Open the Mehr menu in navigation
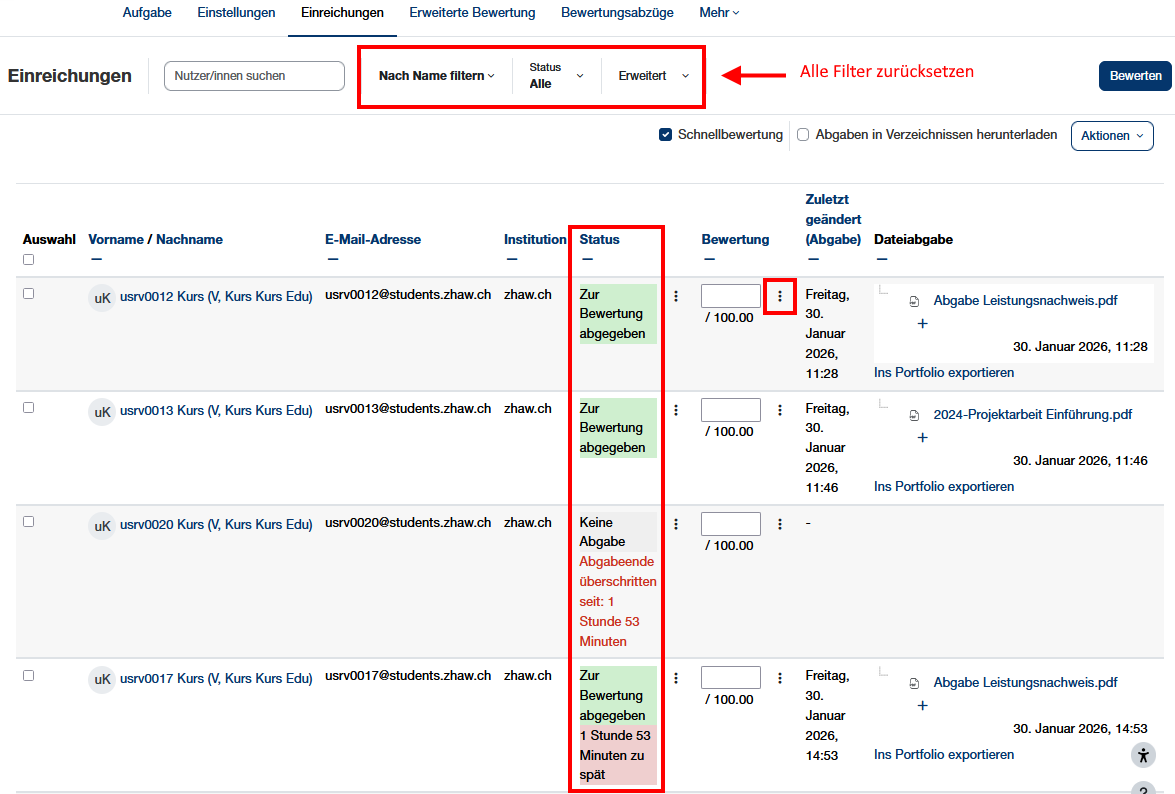 click(719, 13)
